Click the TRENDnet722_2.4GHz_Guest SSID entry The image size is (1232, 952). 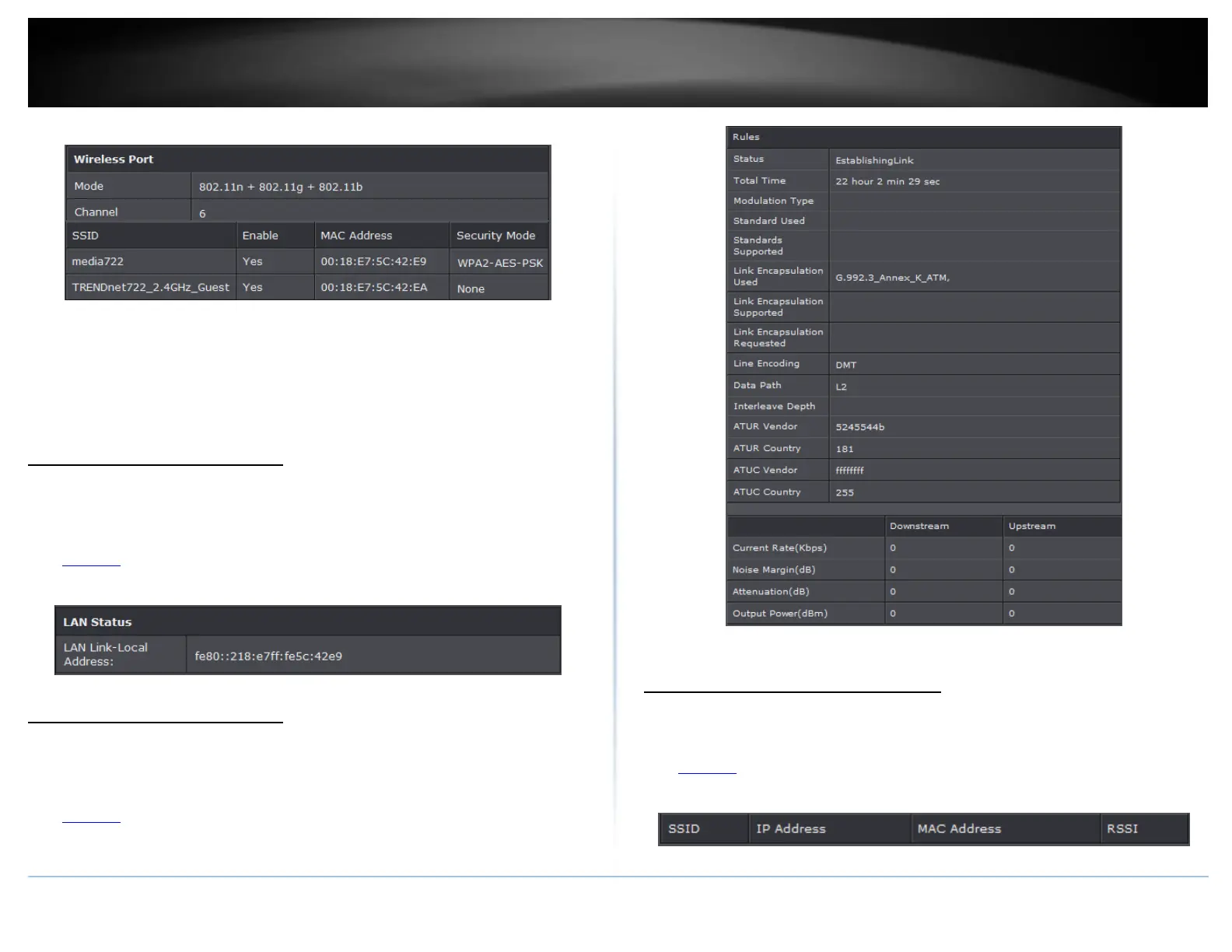151,287
